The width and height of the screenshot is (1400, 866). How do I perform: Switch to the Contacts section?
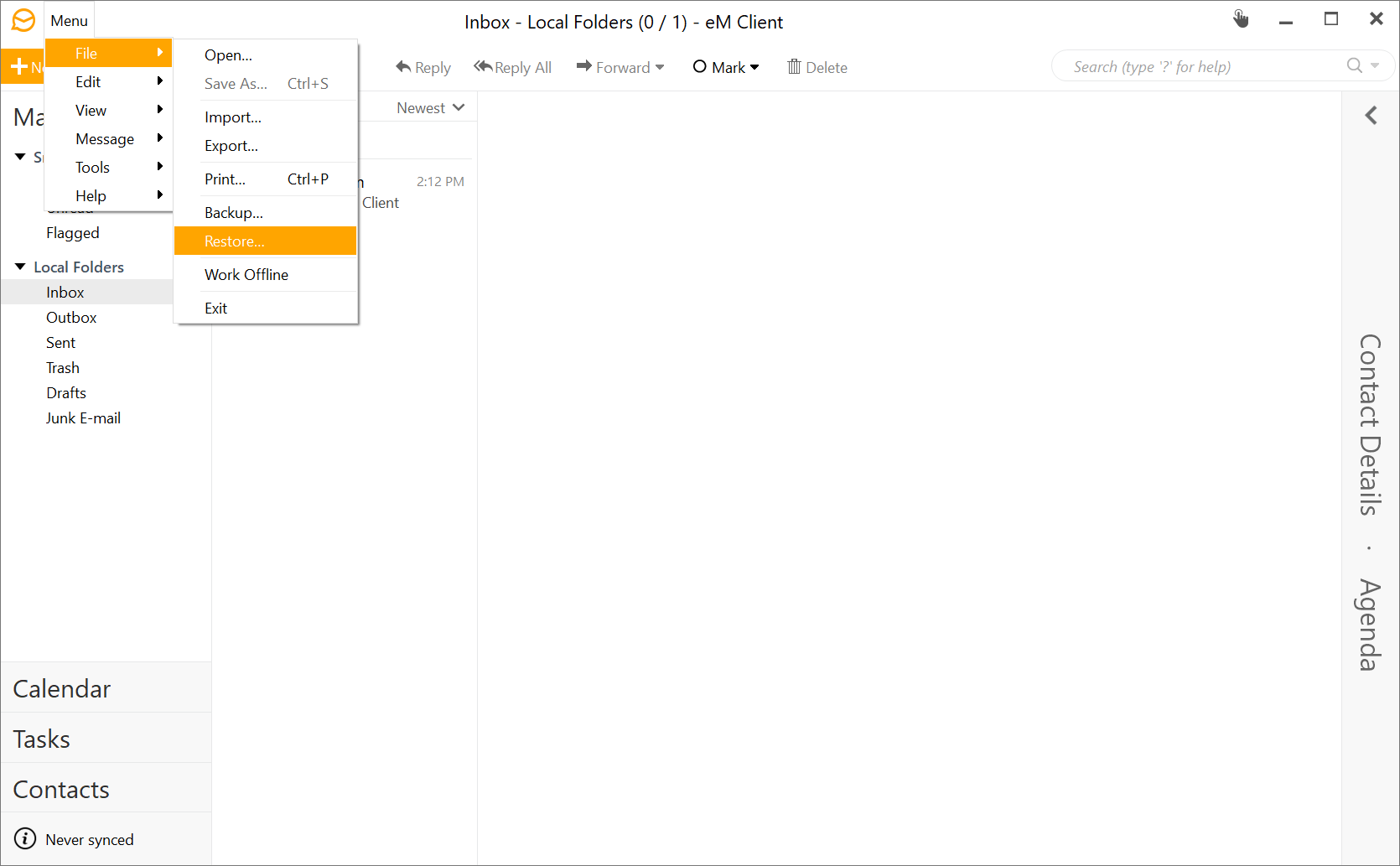tap(106, 789)
